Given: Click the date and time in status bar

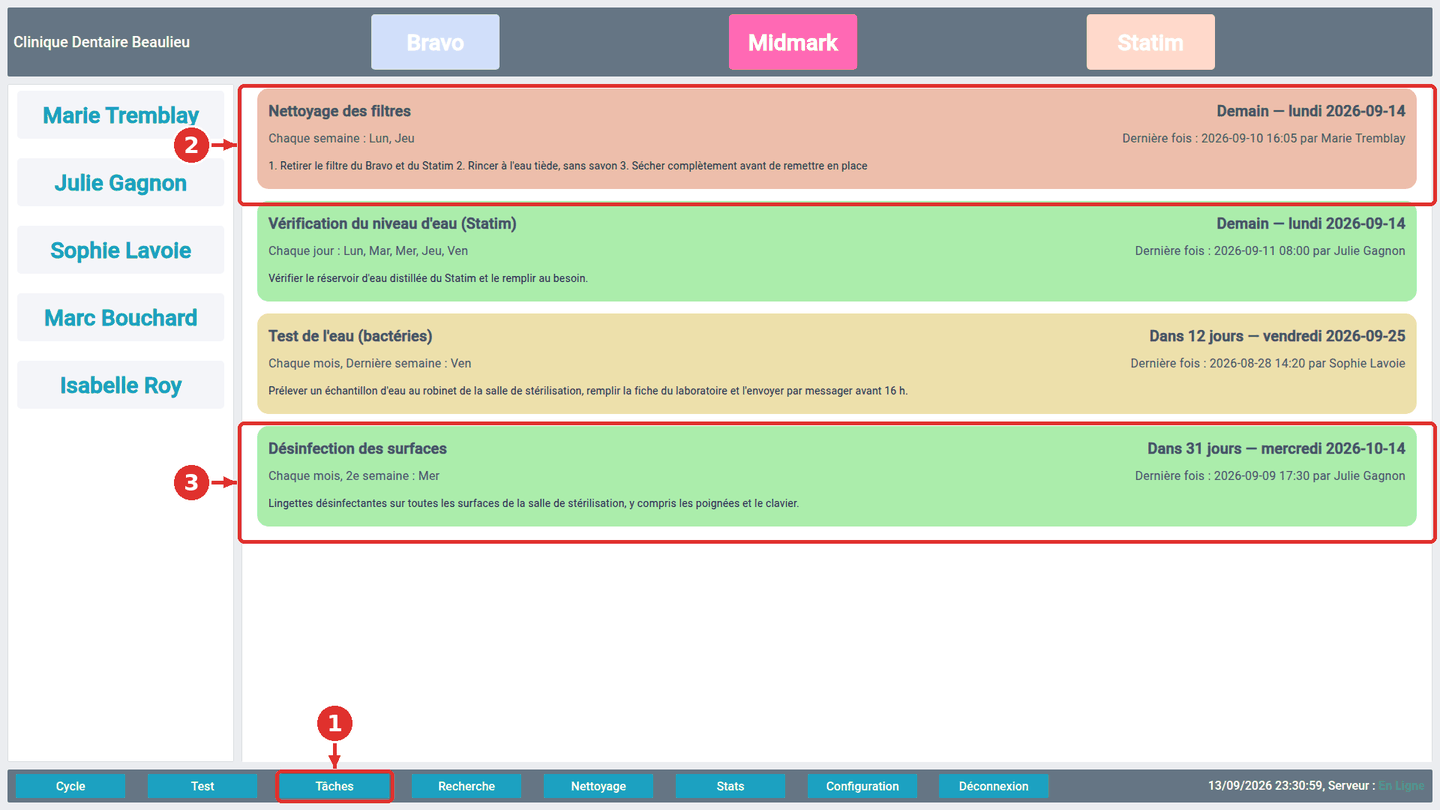Looking at the screenshot, I should [1265, 786].
